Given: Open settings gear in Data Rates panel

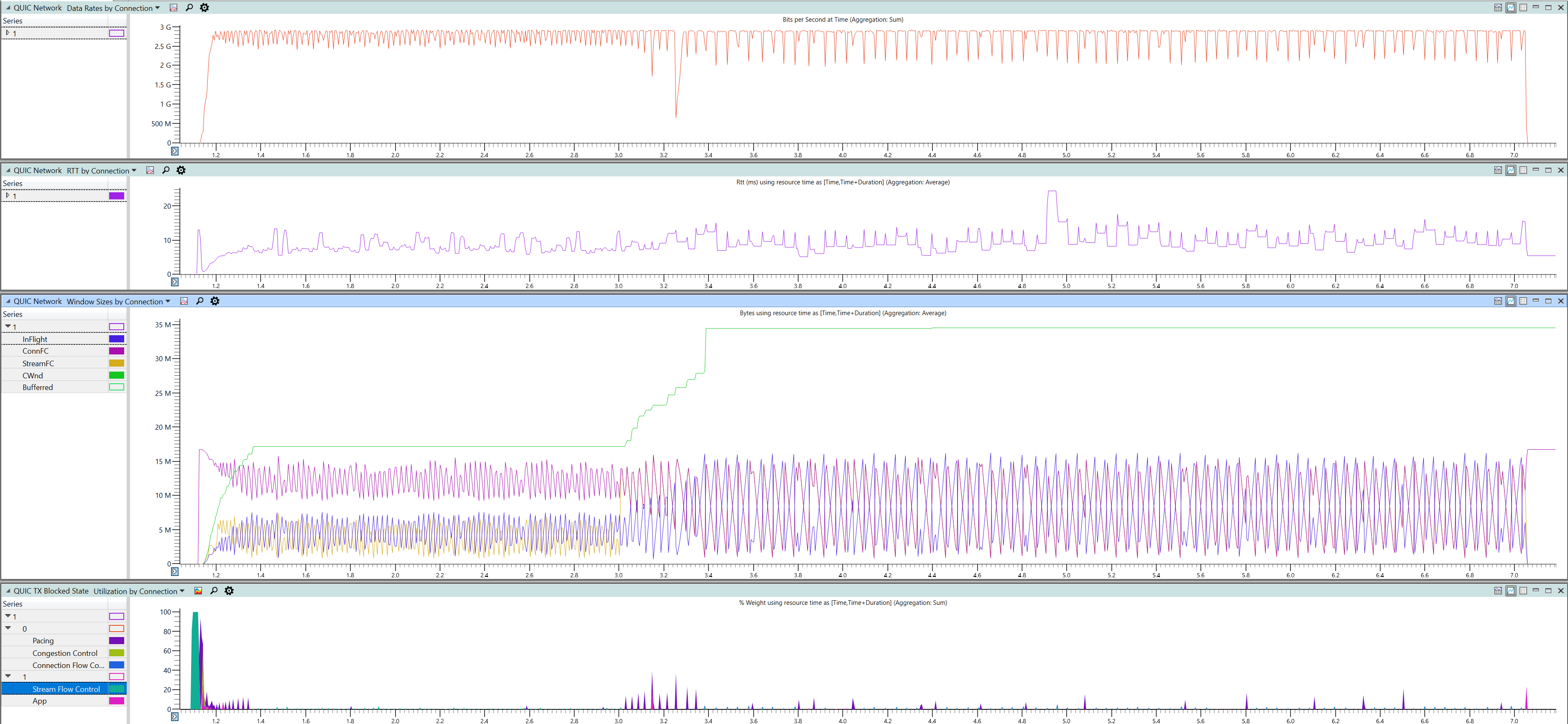Looking at the screenshot, I should tap(204, 8).
